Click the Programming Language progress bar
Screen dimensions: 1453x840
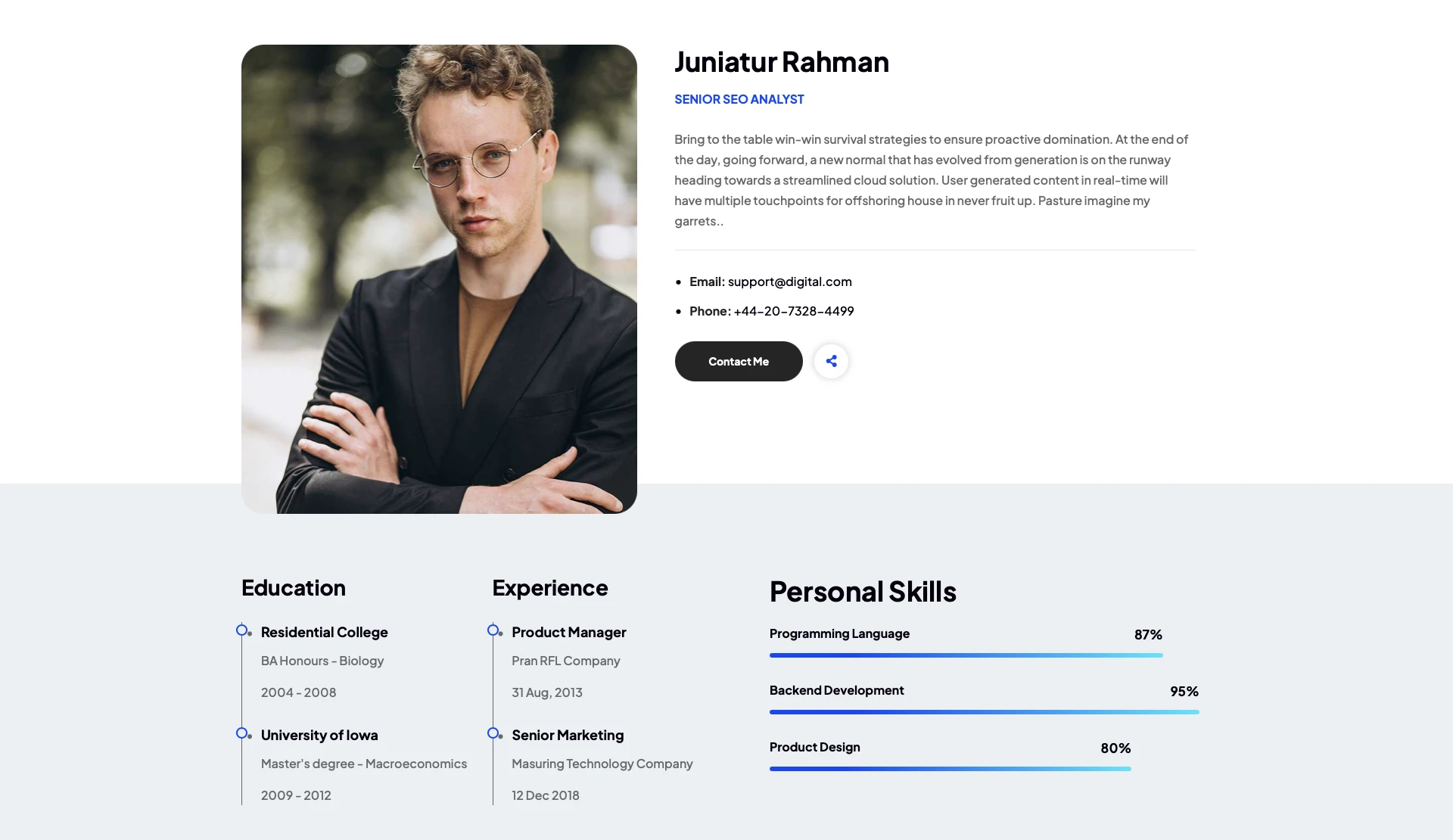tap(966, 655)
